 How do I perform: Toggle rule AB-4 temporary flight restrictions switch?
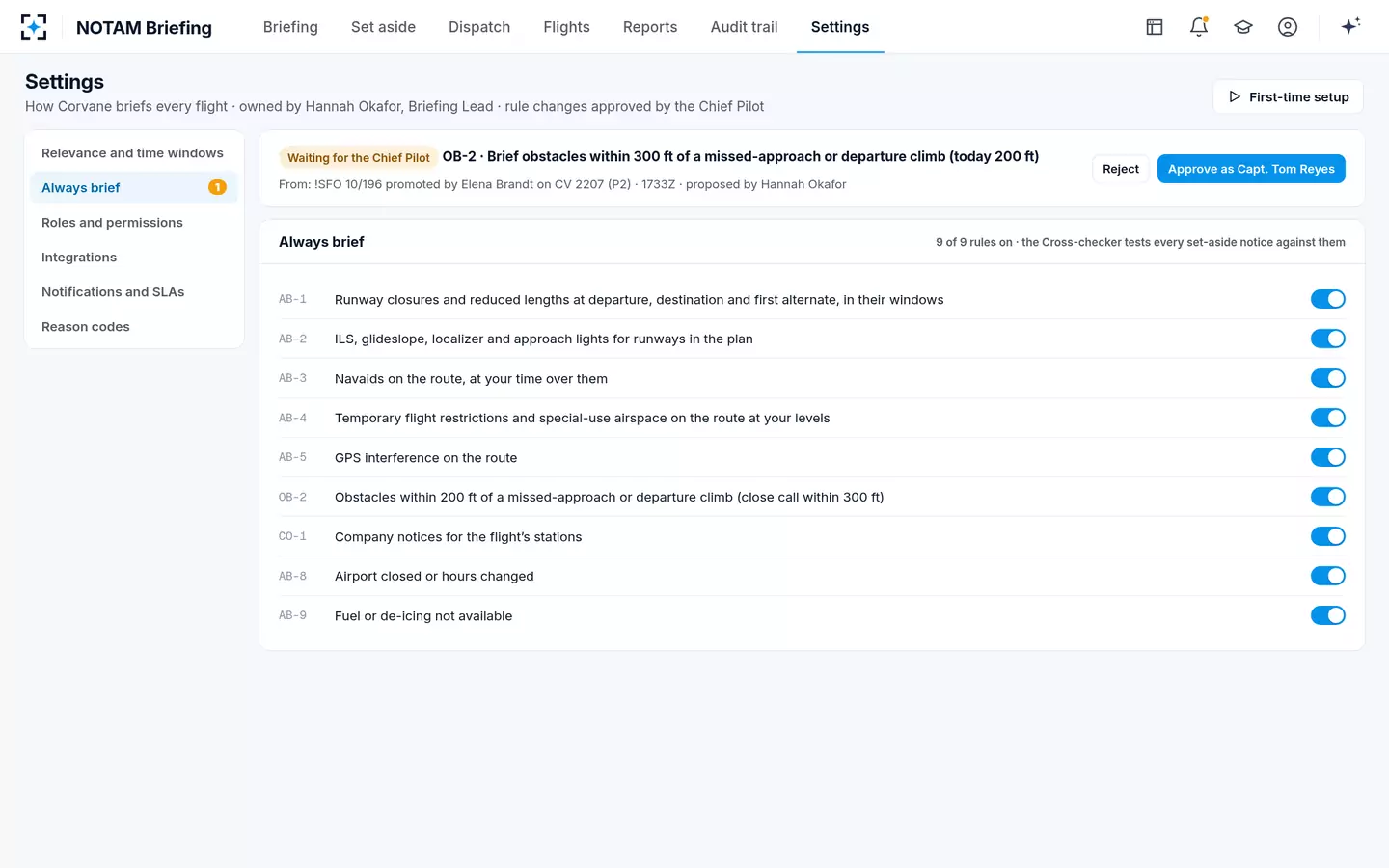(1327, 418)
